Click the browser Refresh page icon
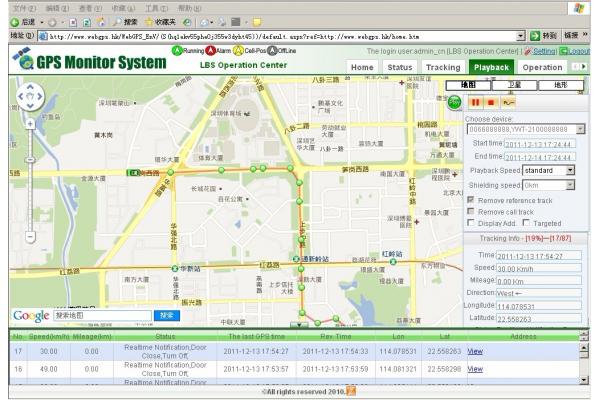The width and height of the screenshot is (600, 400). point(87,23)
